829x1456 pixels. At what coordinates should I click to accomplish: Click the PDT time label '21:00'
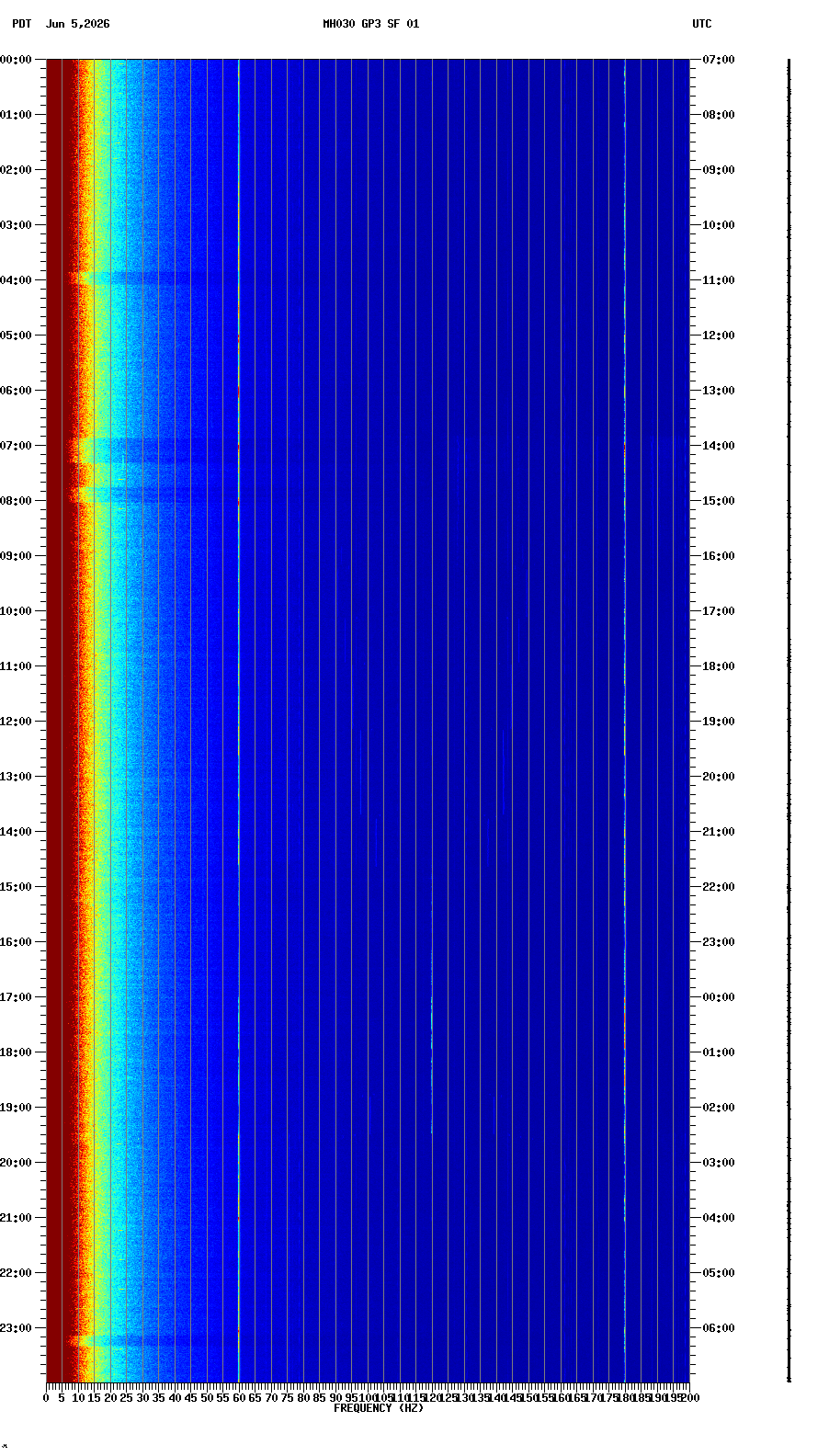[x=16, y=1218]
